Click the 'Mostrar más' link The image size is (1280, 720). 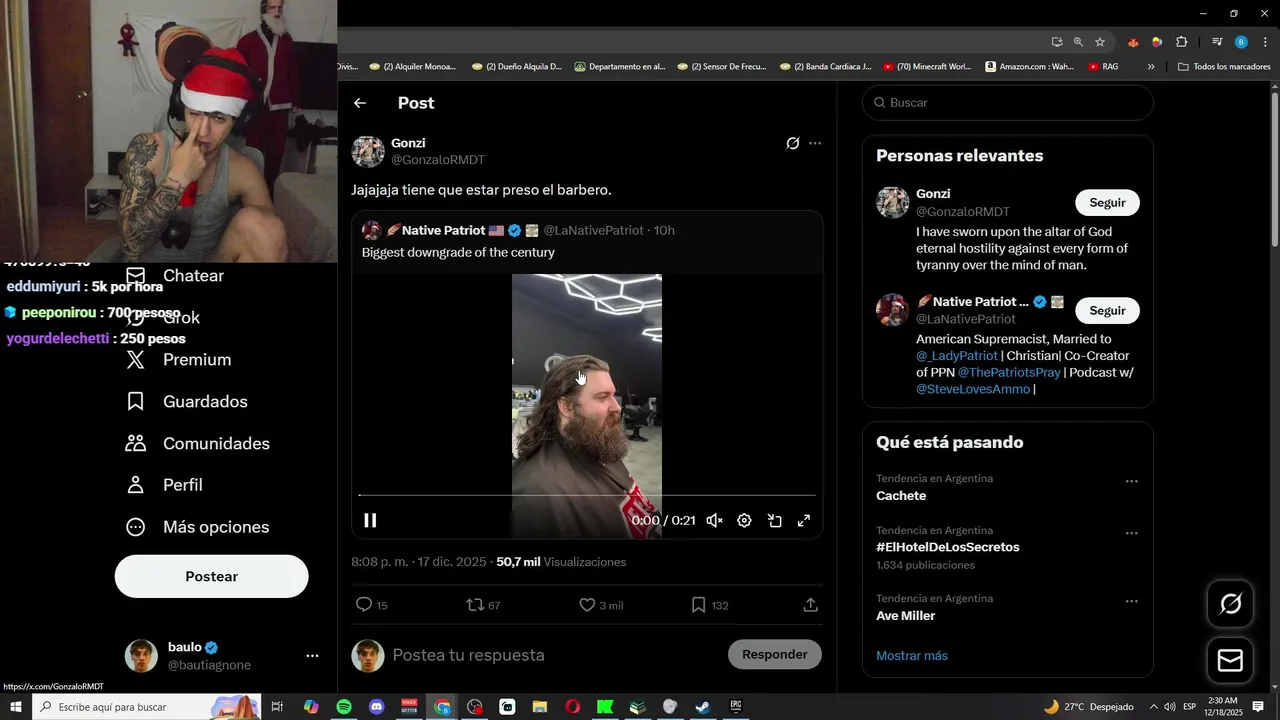[912, 656]
